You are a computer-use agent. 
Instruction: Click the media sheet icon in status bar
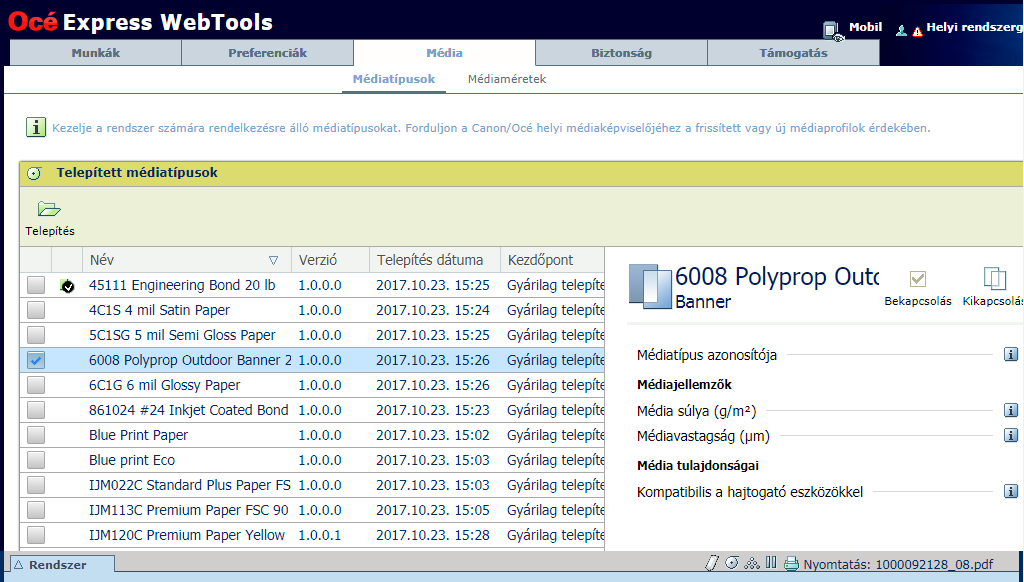(712, 562)
